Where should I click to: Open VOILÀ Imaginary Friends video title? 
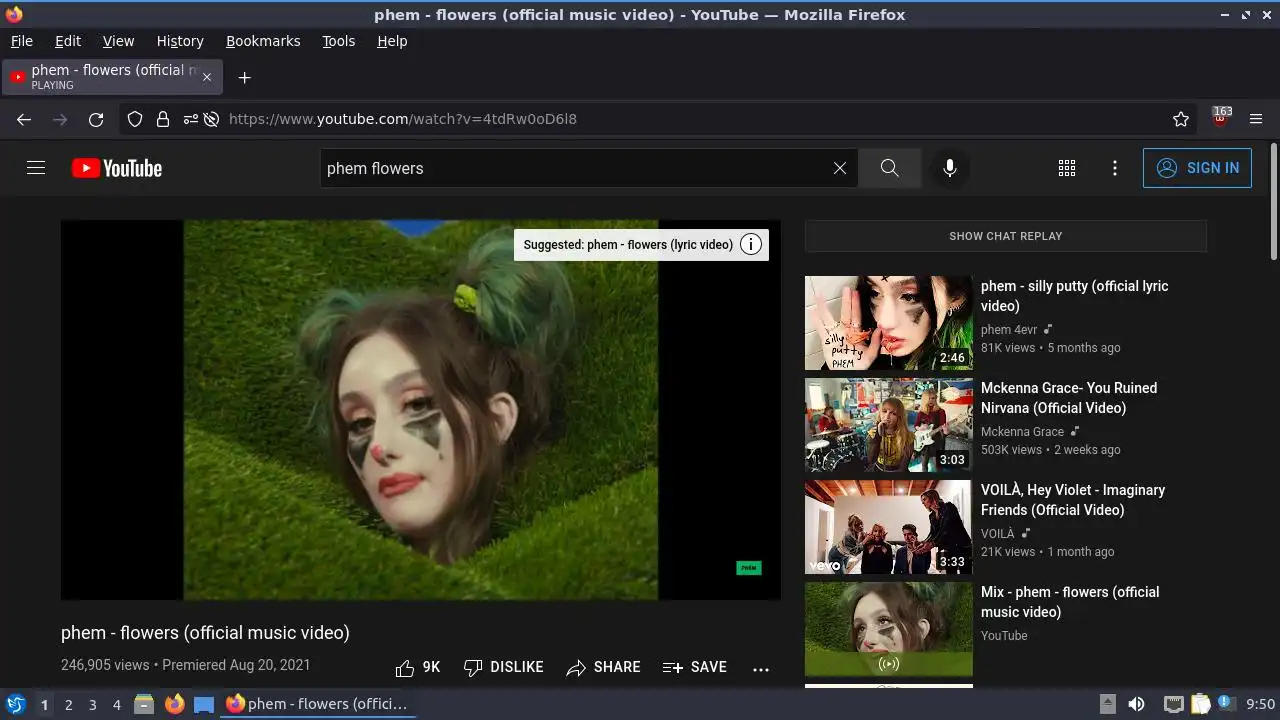tap(1073, 500)
